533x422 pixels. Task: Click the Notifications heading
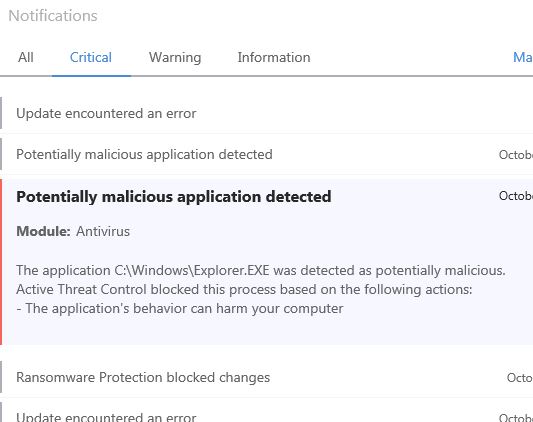(53, 16)
